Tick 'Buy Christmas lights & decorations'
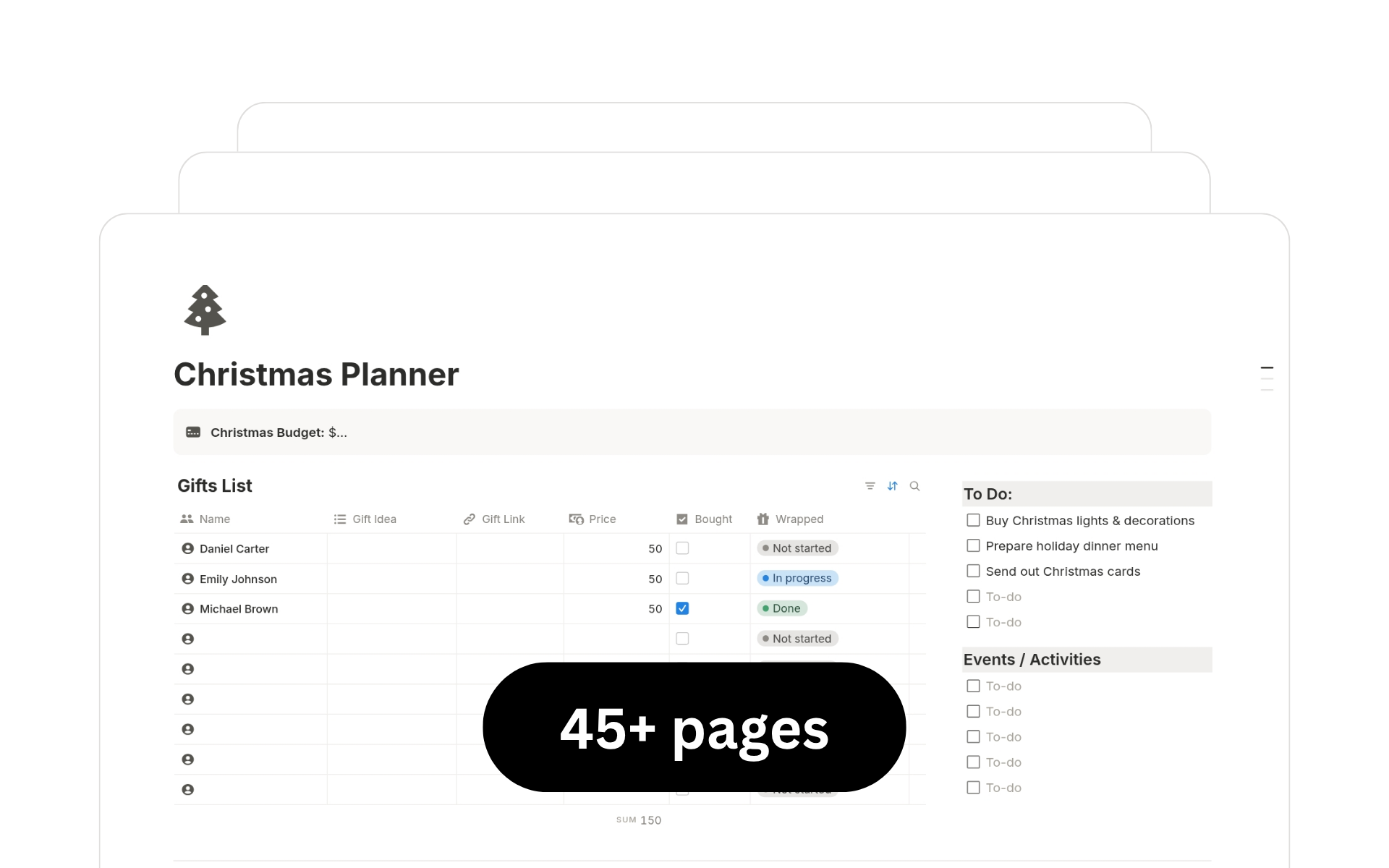 click(x=972, y=520)
